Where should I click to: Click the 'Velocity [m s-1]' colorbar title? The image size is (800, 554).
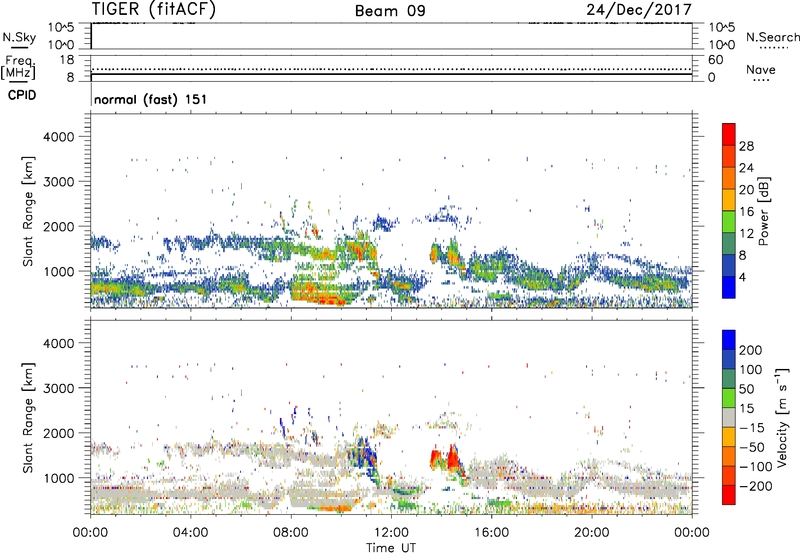click(782, 417)
